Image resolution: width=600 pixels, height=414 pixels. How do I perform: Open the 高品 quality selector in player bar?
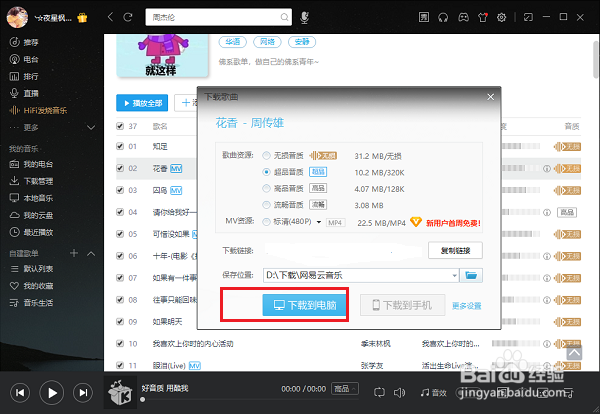345,389
